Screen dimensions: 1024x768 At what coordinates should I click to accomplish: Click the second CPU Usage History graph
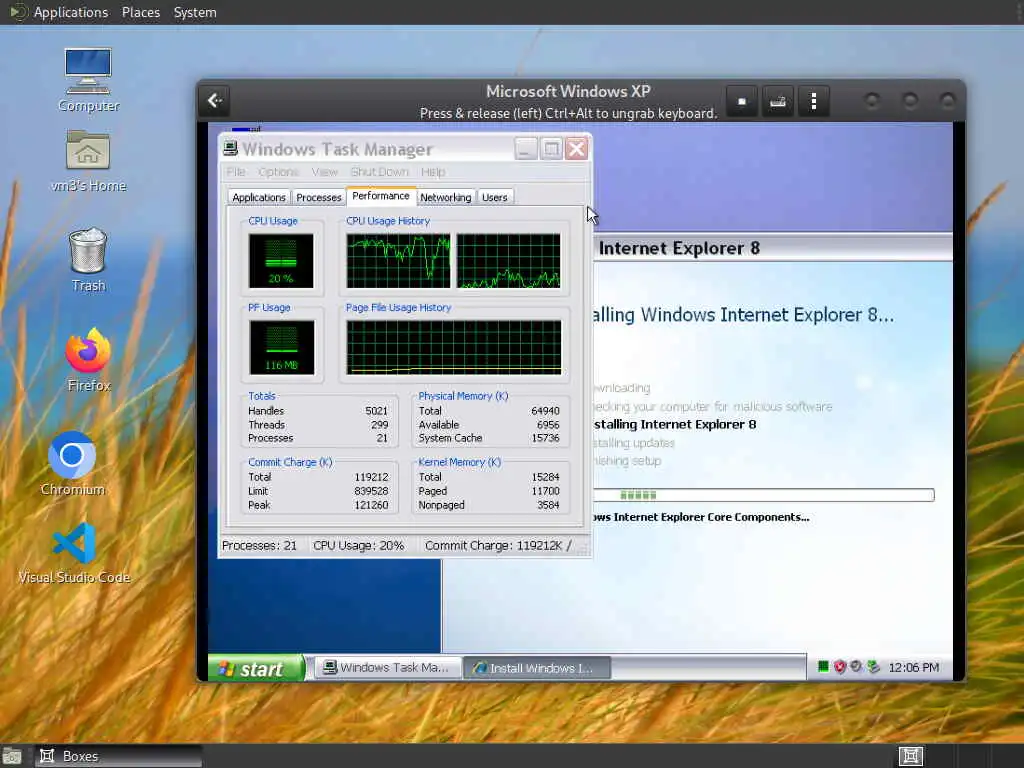(508, 261)
